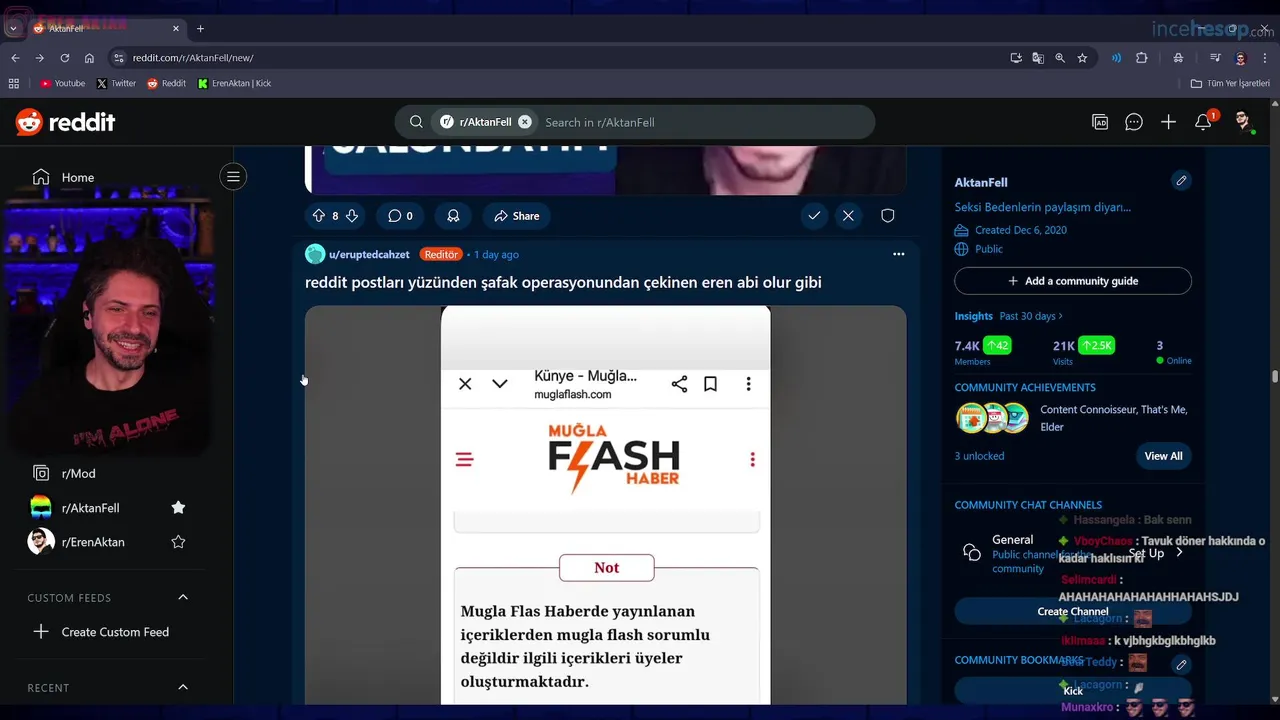Favorite r/ErenAktan with star icon

(178, 542)
